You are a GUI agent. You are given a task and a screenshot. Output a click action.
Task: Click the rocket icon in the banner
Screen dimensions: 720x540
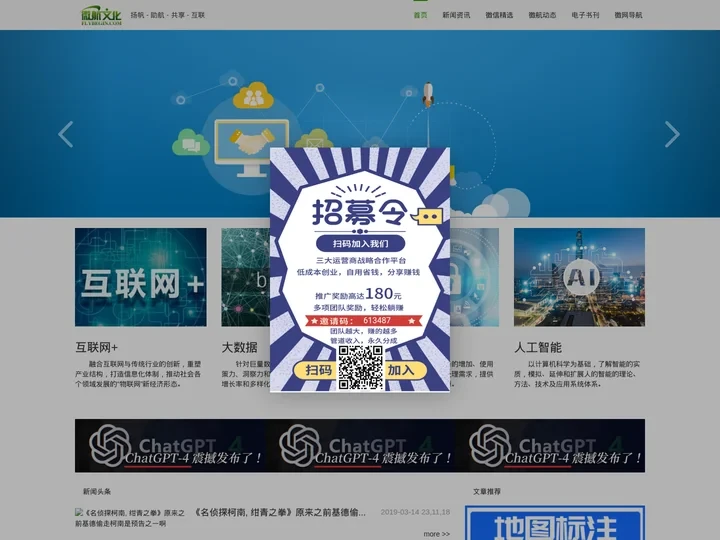[x=428, y=94]
